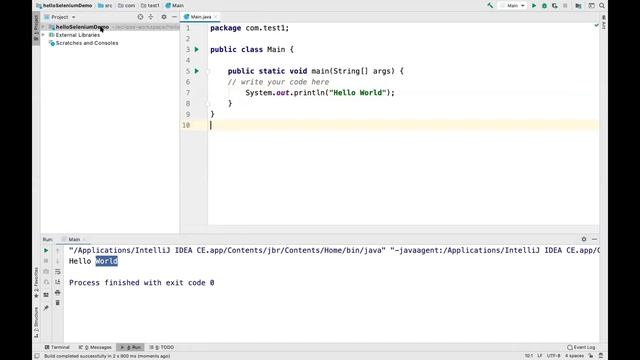Collapse the main method fold marker on line 5
640x360 pixels.
(x=208, y=71)
